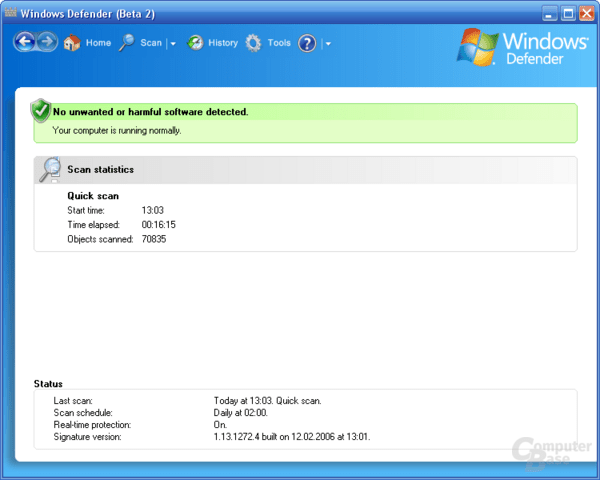The height and width of the screenshot is (480, 600).
Task: Click the Real-time protection 'On.' value
Action: pos(220,425)
